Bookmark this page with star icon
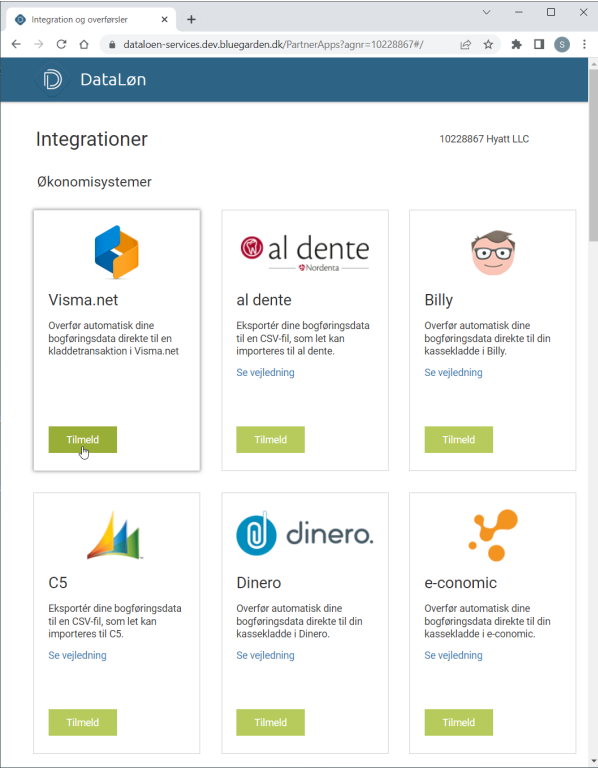Screen dimensions: 598x771 488,44
